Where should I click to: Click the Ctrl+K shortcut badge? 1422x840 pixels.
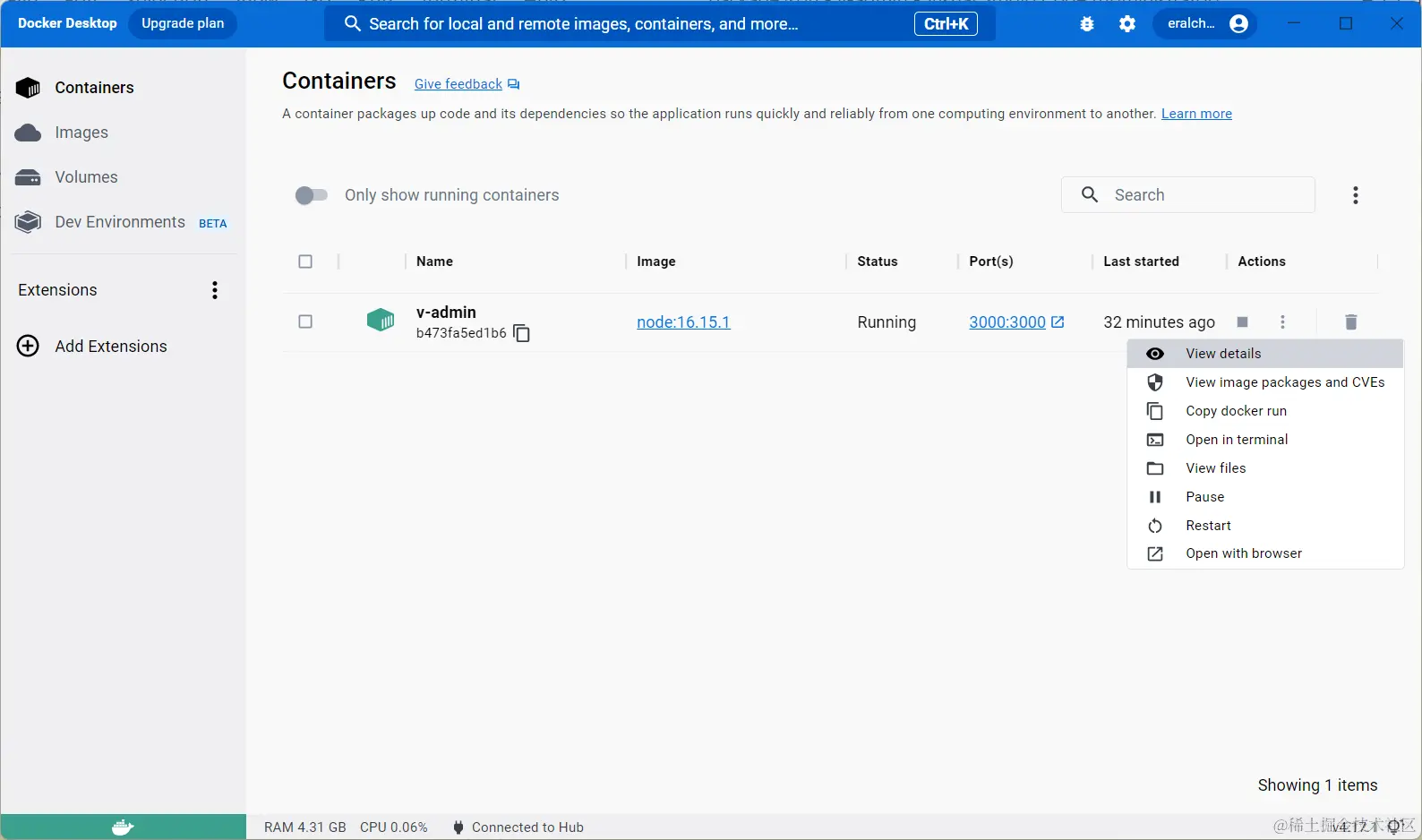tap(946, 24)
